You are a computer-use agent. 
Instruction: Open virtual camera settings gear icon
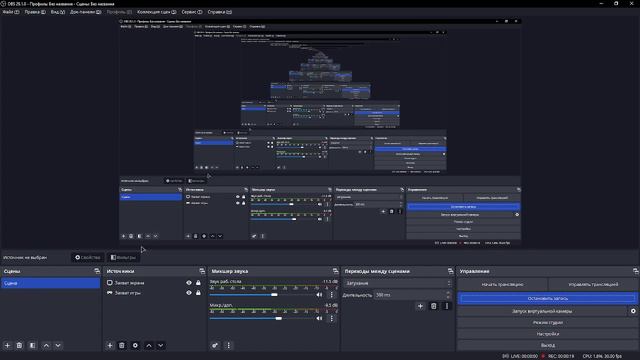point(633,311)
